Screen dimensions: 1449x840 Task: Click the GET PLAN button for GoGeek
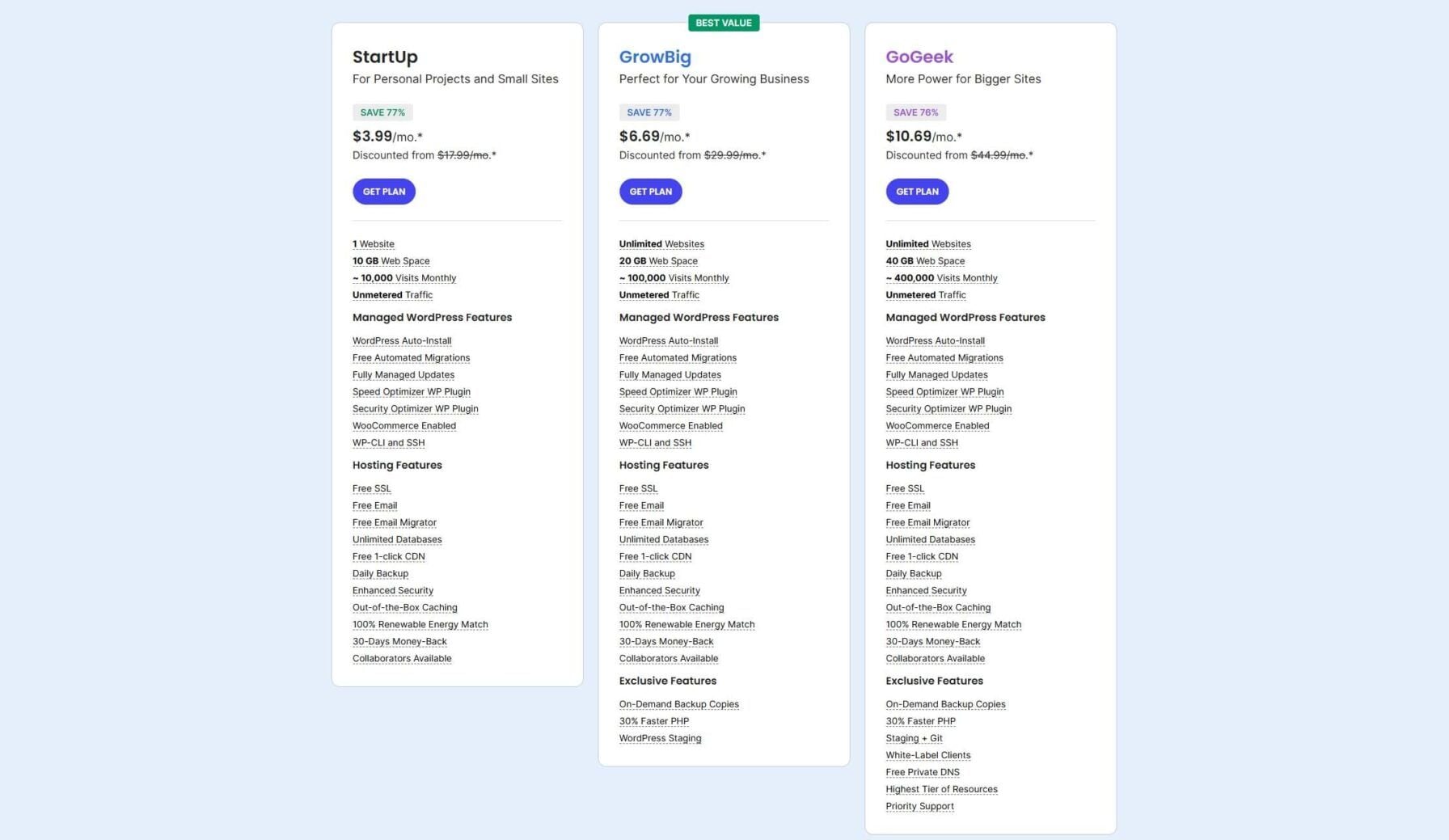coord(917,191)
